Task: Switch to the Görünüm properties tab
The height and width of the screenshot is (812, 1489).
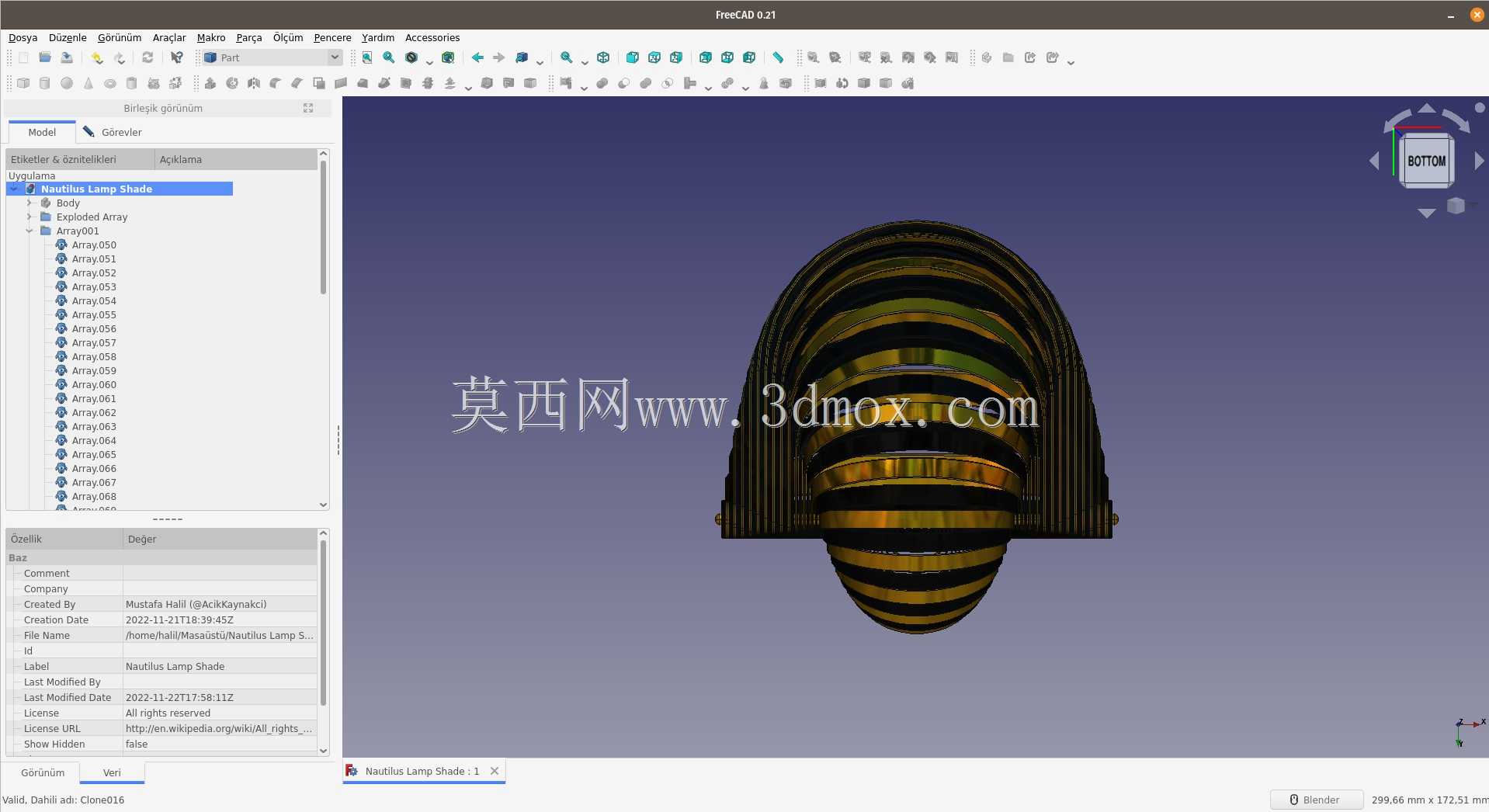Action: (x=43, y=772)
